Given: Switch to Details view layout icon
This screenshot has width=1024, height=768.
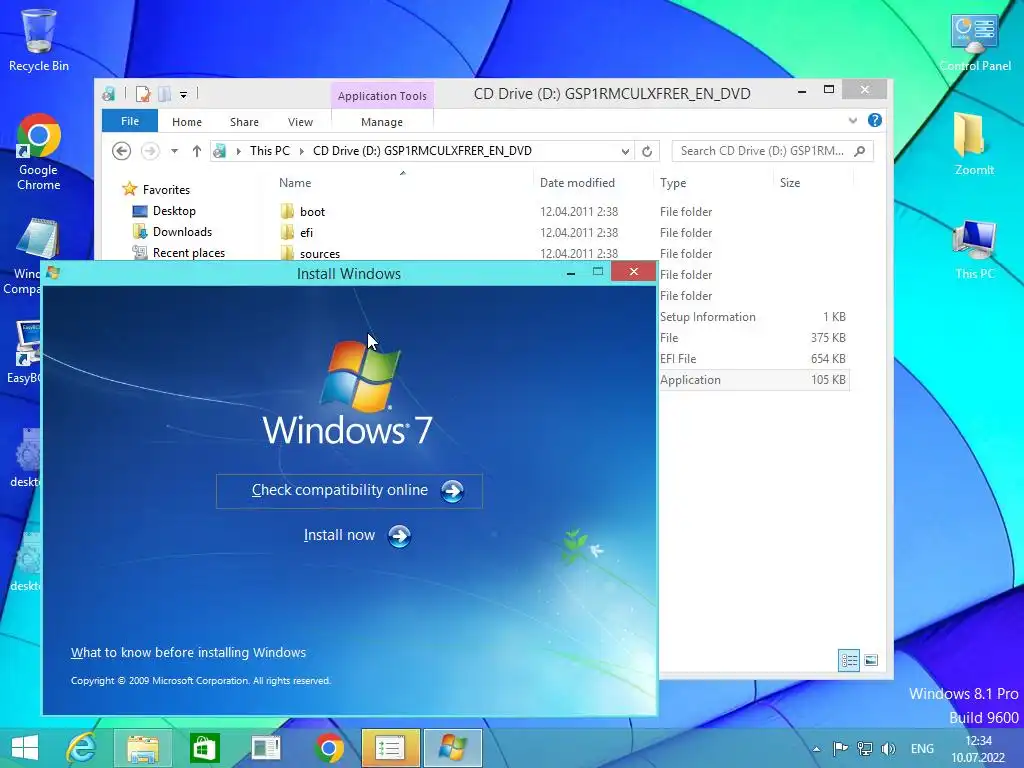Looking at the screenshot, I should coord(848,660).
